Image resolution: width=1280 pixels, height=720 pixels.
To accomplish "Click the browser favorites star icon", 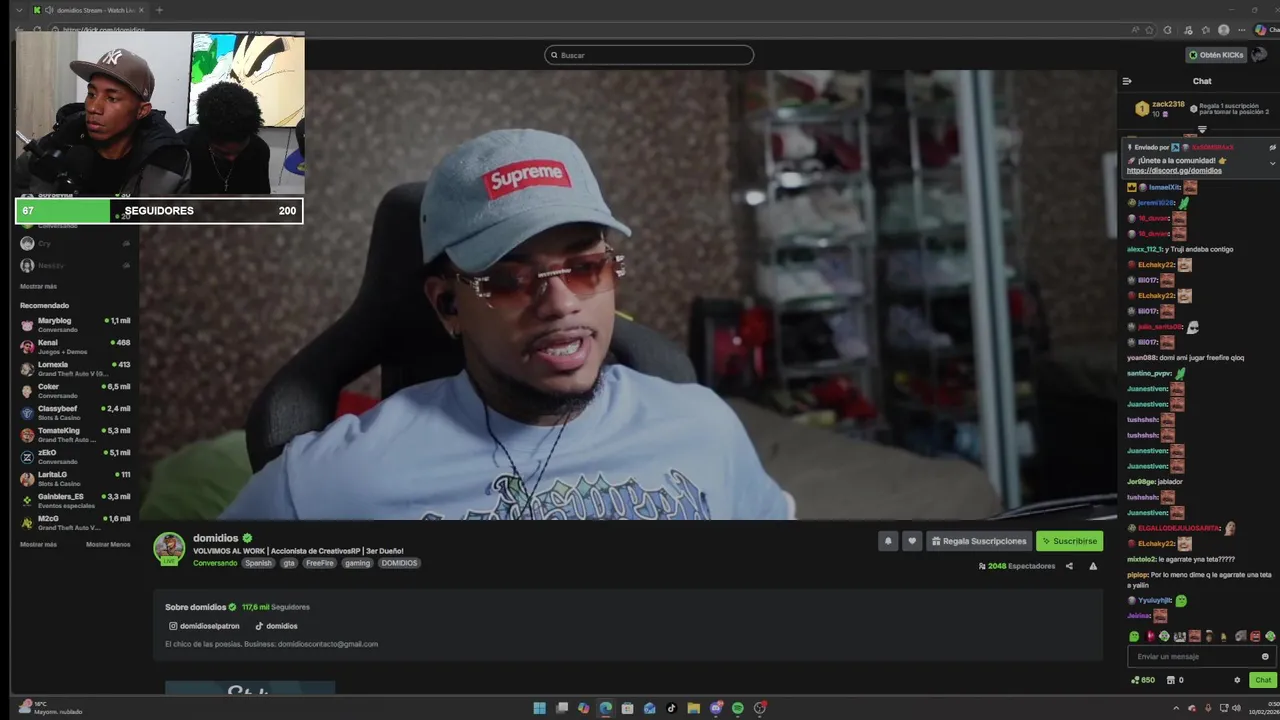I will click(1149, 30).
